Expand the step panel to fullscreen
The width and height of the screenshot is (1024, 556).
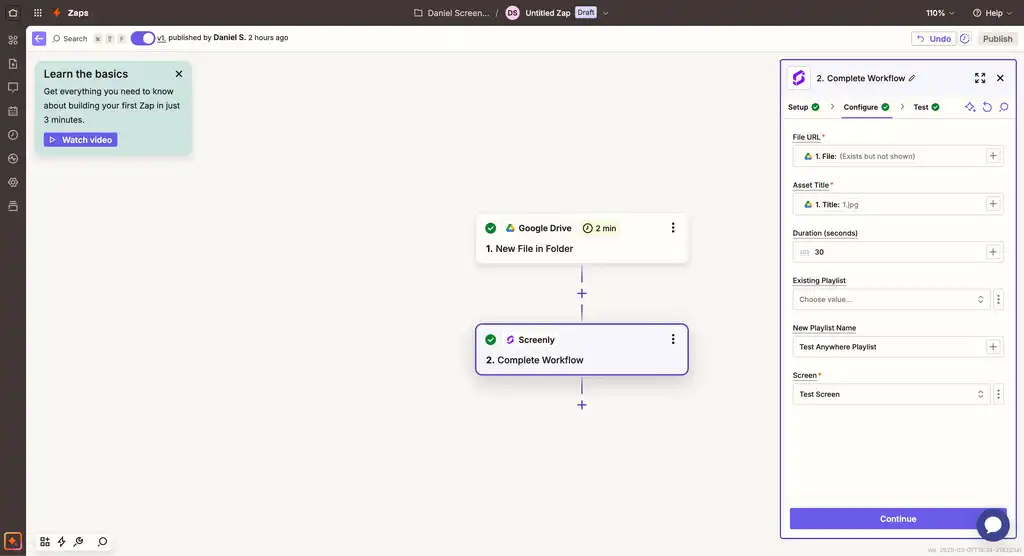(x=980, y=78)
